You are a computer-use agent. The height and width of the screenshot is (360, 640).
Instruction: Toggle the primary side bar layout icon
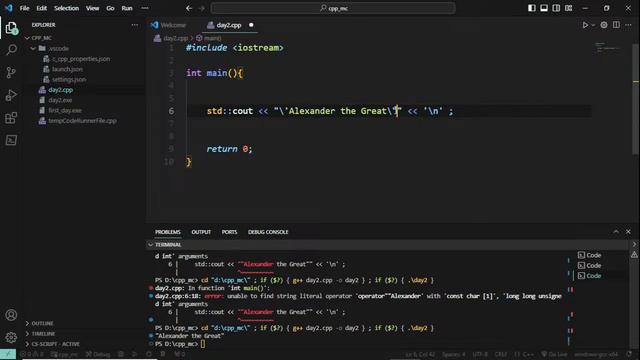(531, 8)
